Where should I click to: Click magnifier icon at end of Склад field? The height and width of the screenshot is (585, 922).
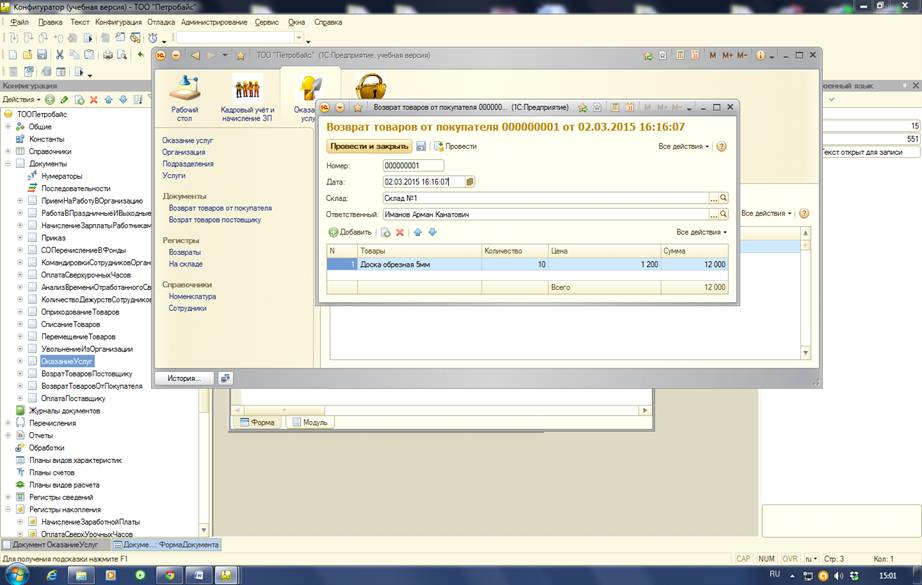(724, 198)
